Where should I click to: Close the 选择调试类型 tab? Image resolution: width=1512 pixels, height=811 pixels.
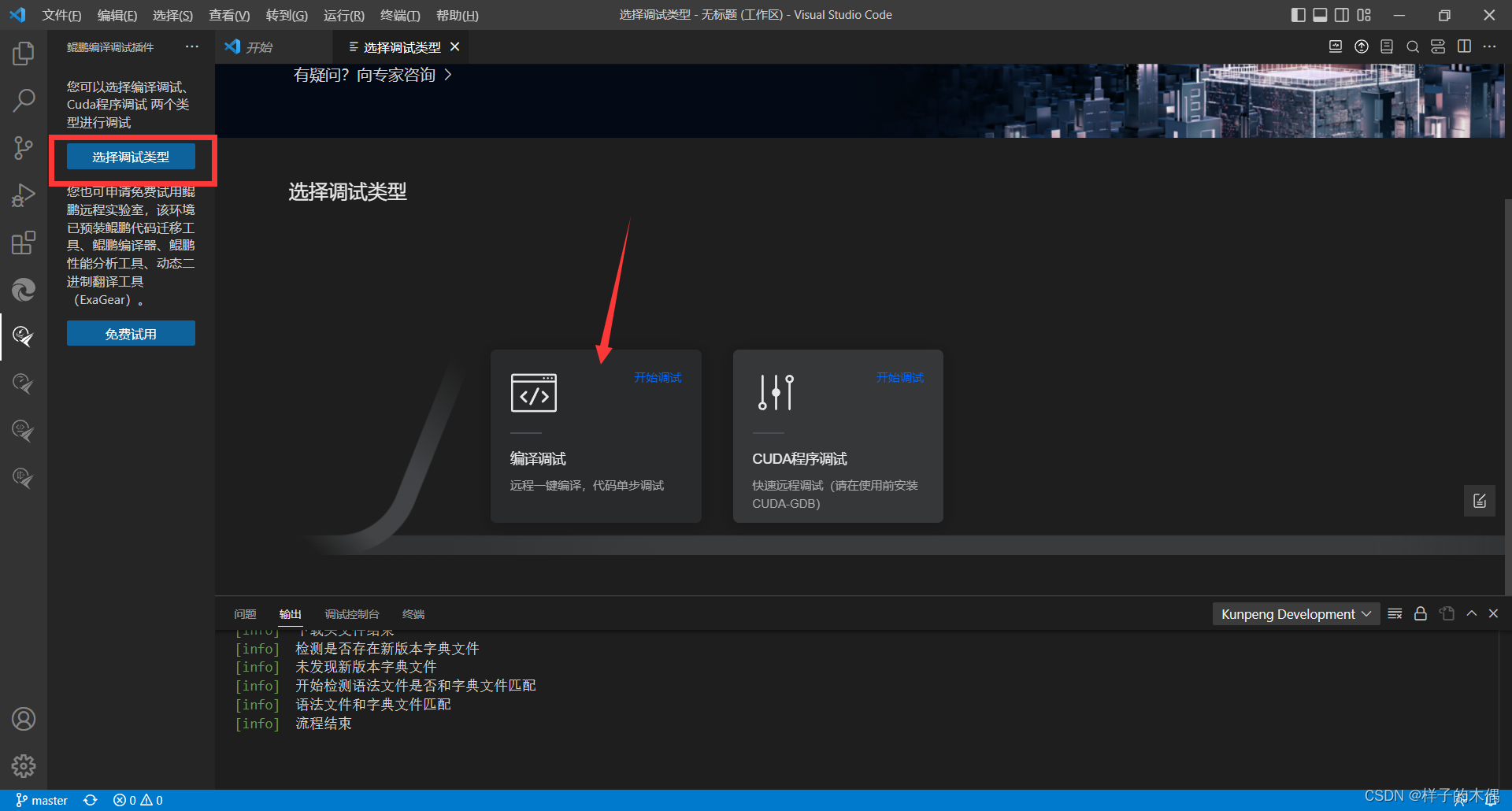tap(455, 47)
